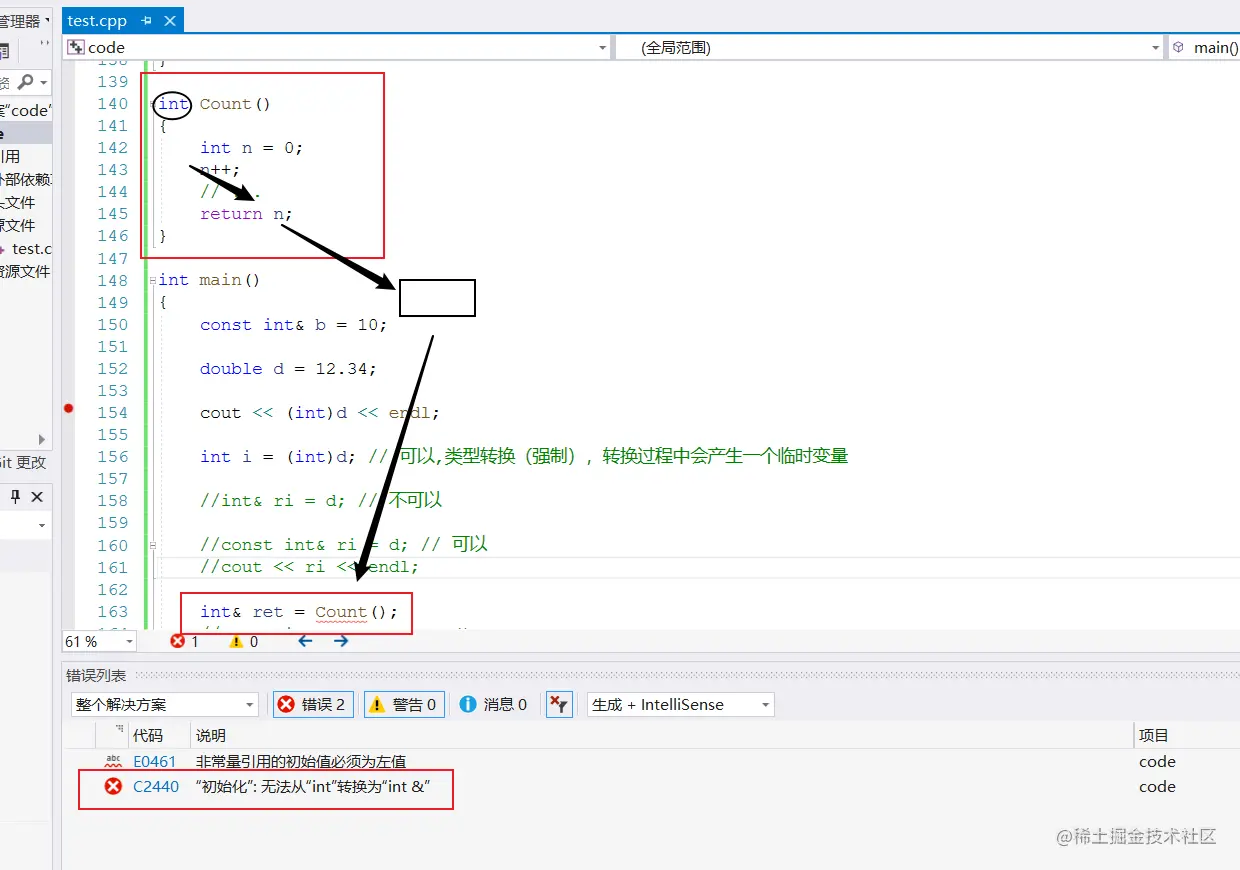The width and height of the screenshot is (1240, 870).
Task: Close the test.cpp tab
Action: click(170, 20)
